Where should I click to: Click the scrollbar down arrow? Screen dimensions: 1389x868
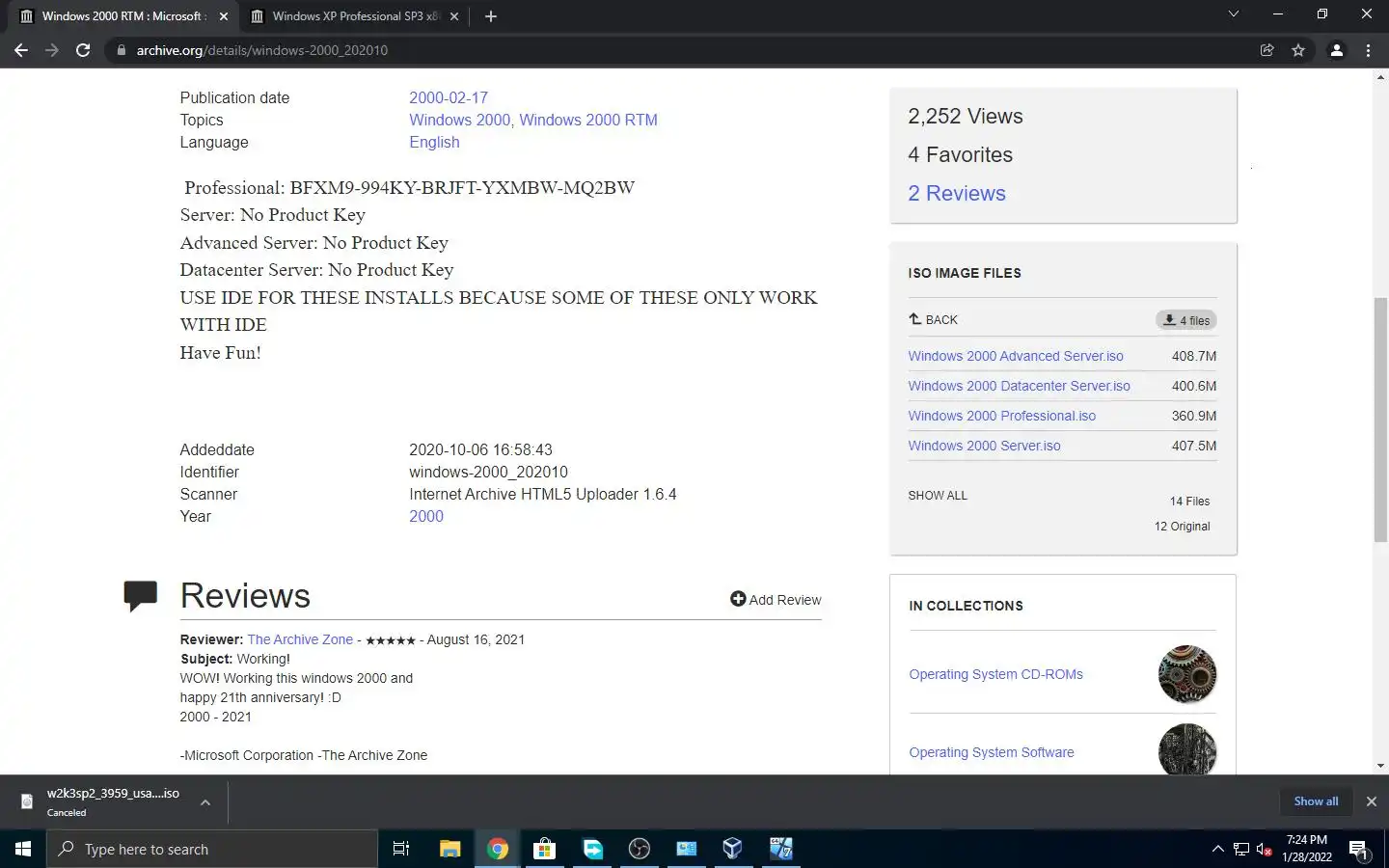[1380, 766]
